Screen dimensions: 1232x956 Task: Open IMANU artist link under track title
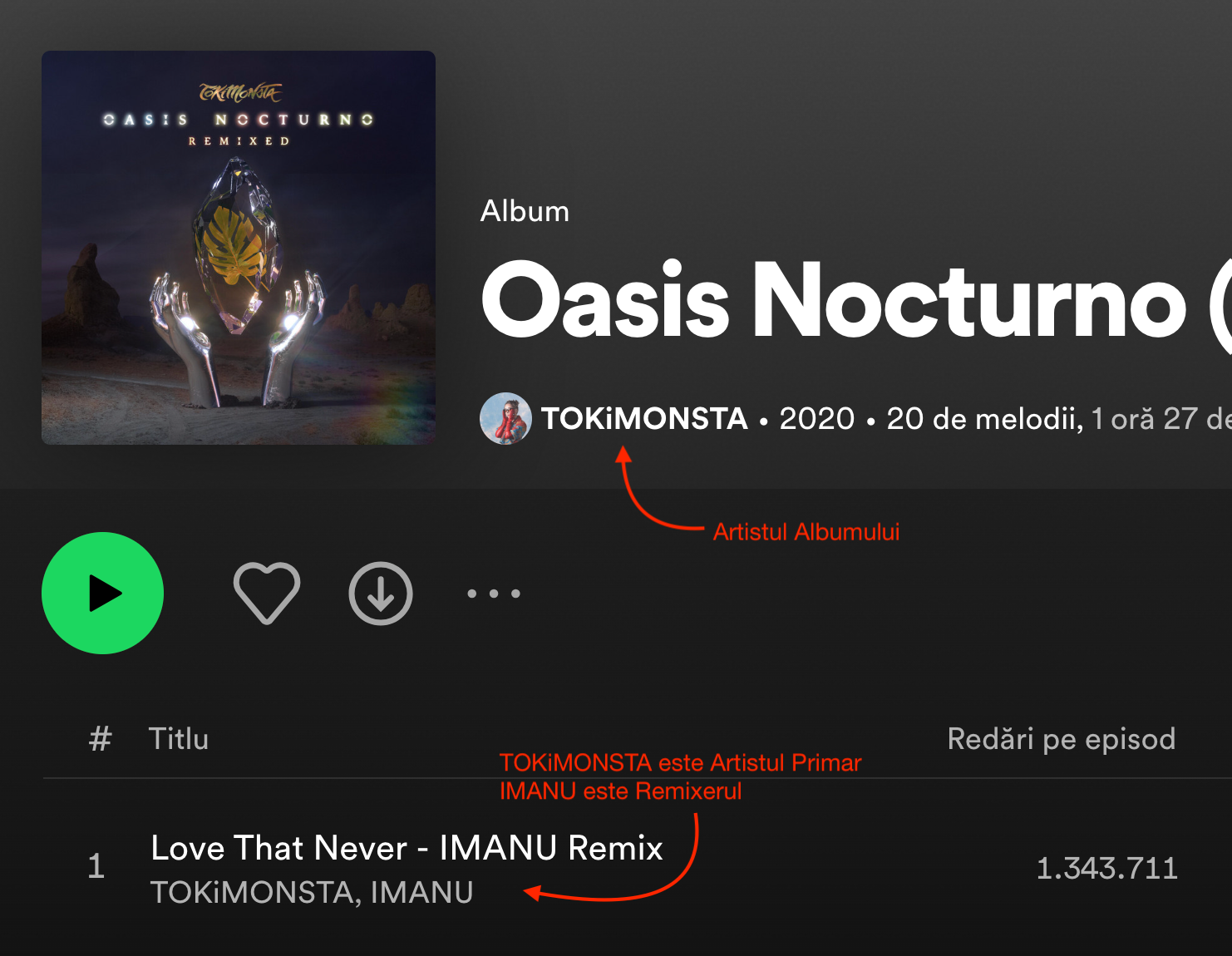click(421, 893)
